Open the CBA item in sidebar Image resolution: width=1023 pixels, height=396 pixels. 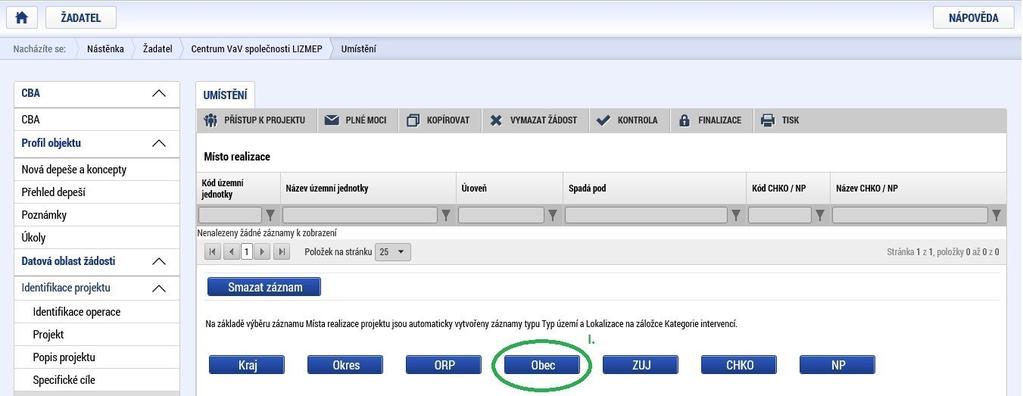pos(96,119)
